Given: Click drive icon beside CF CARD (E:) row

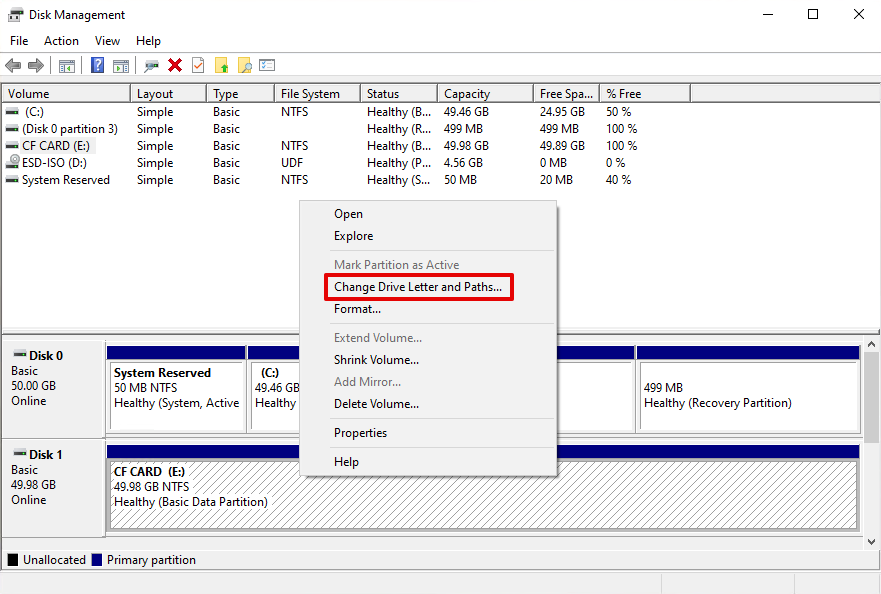Looking at the screenshot, I should click(12, 146).
